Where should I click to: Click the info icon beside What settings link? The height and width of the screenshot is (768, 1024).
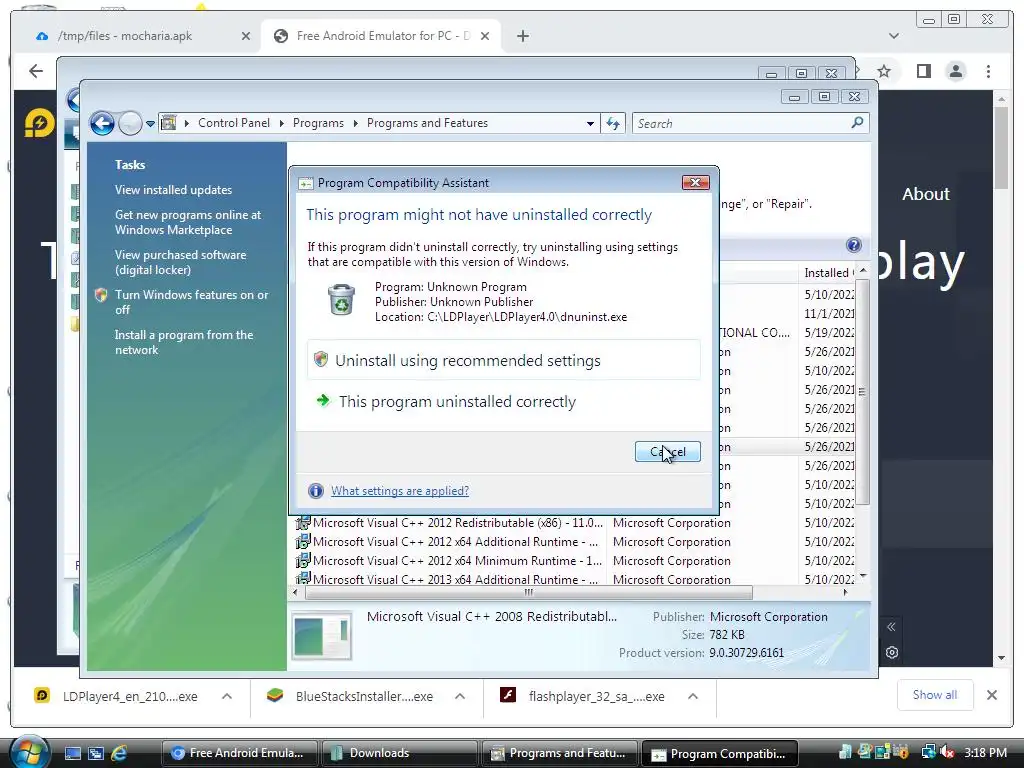[315, 490]
